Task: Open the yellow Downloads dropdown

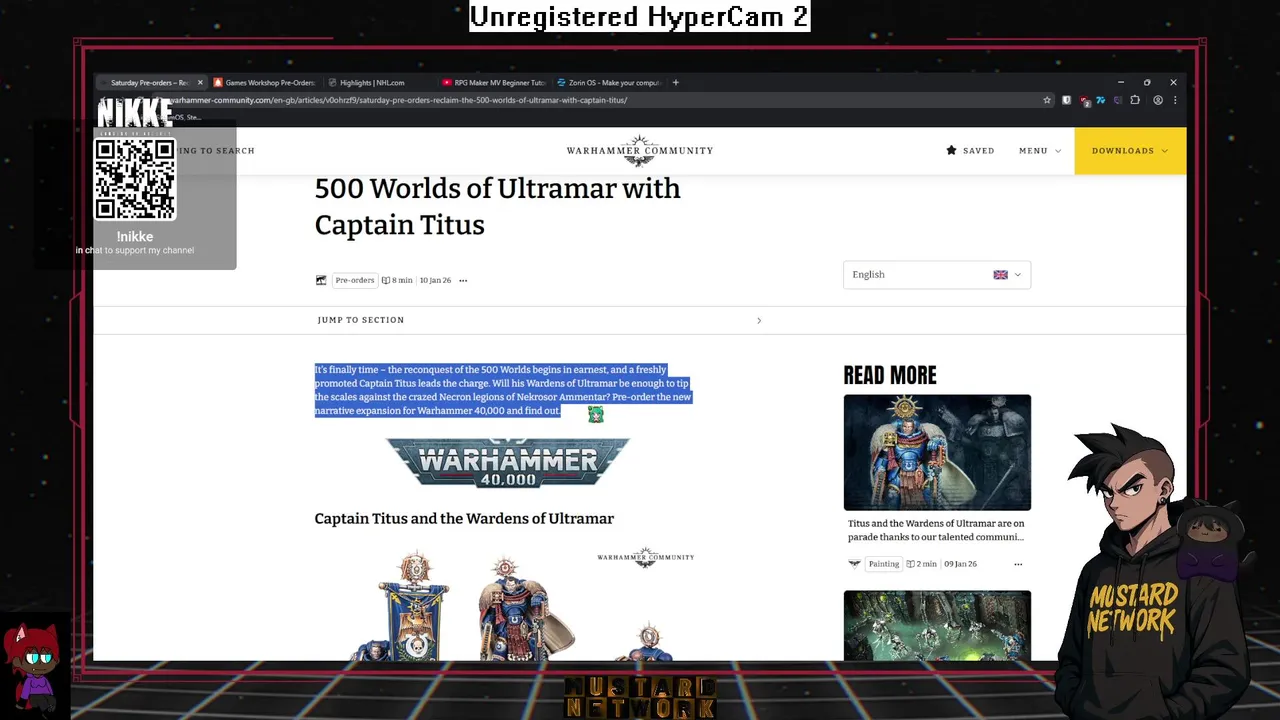Action: pos(1130,151)
